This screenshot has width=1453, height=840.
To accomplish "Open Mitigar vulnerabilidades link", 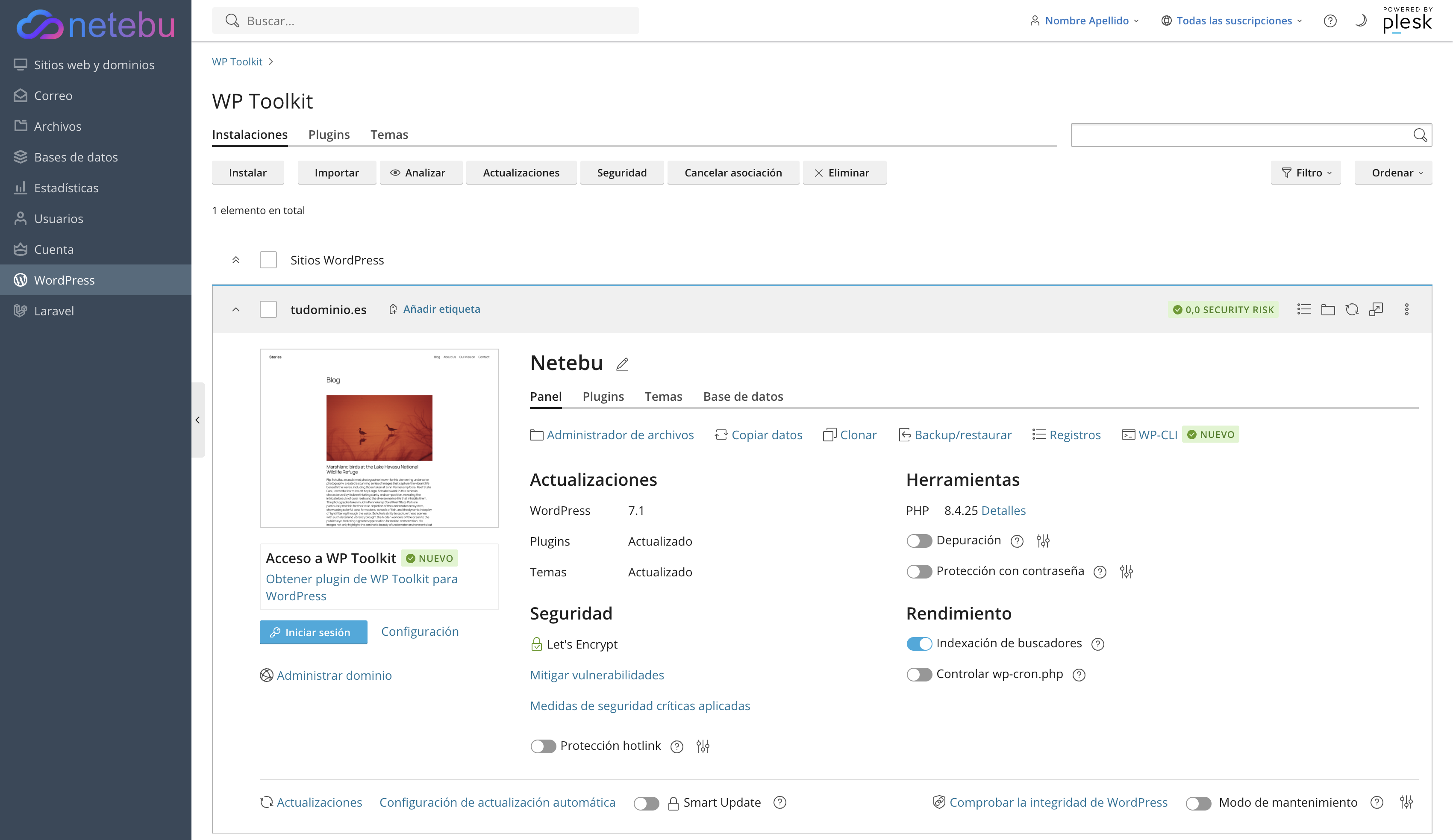I will point(597,675).
